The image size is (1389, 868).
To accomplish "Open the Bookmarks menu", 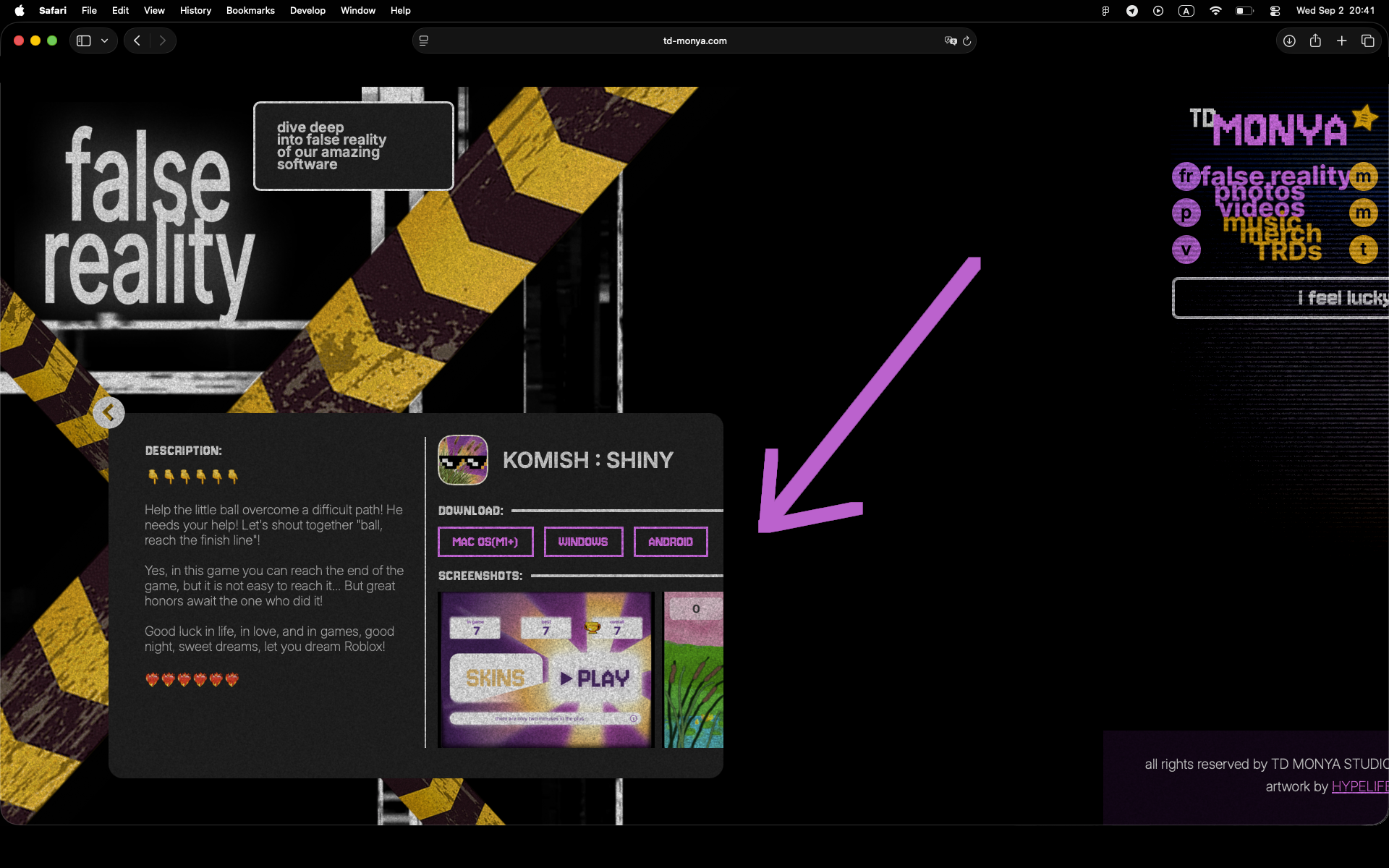I will [x=250, y=11].
